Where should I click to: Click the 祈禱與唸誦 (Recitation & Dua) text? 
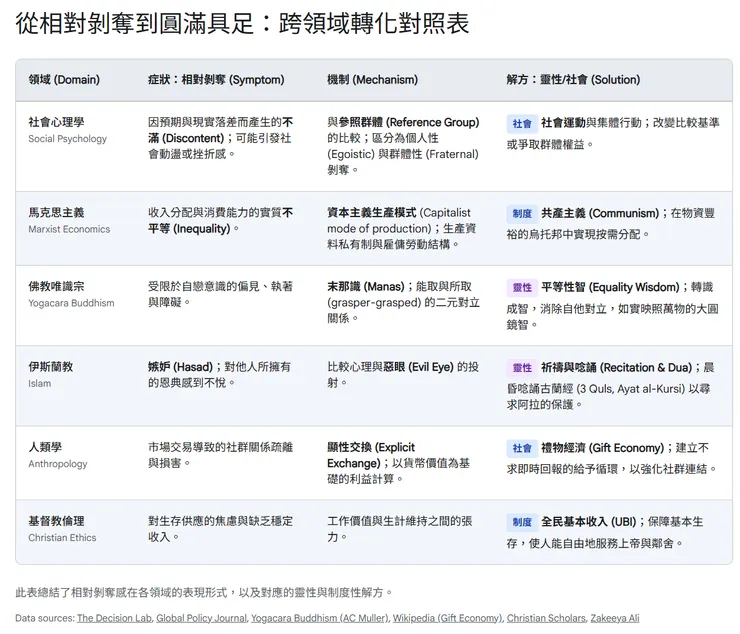[x=616, y=367]
